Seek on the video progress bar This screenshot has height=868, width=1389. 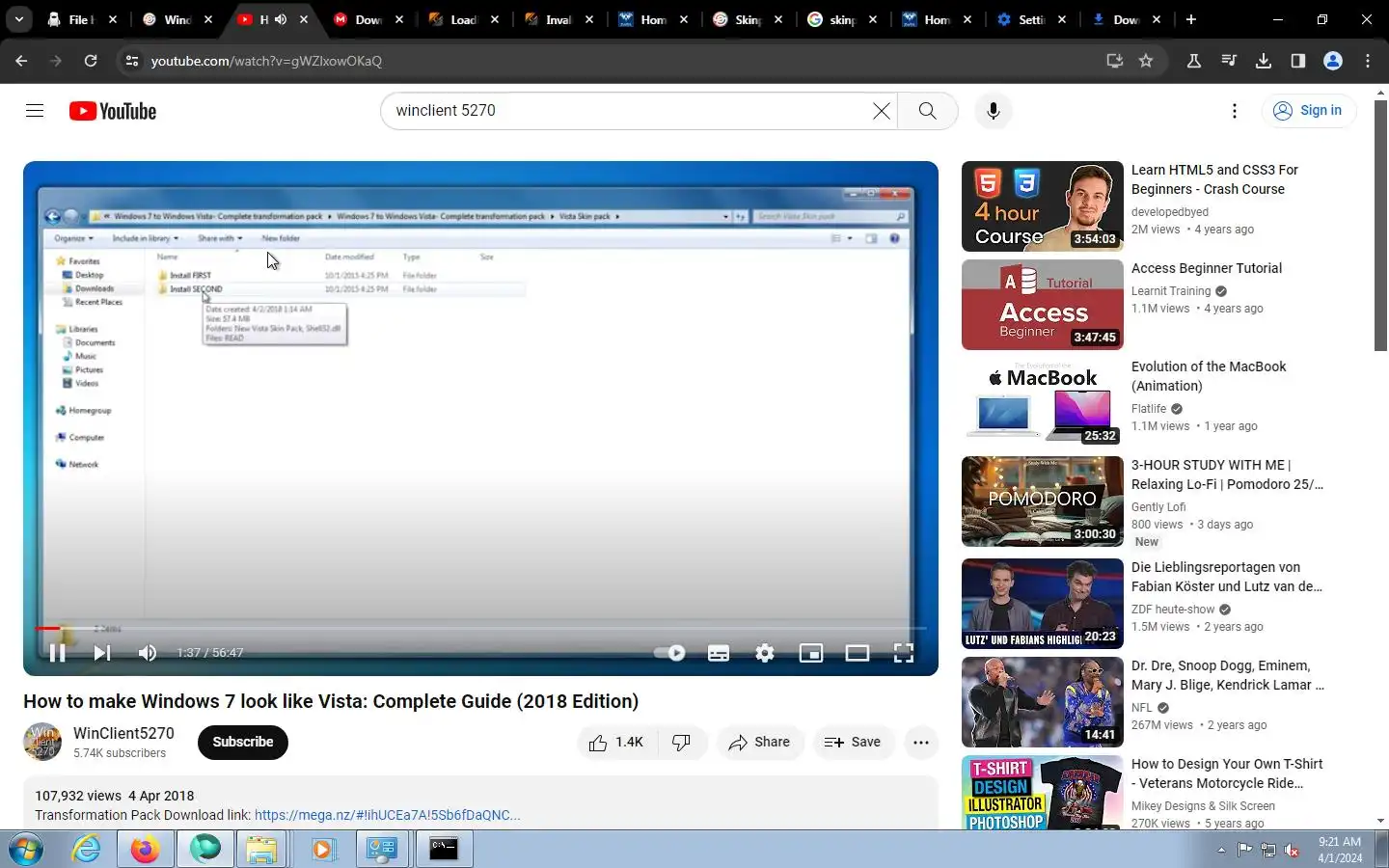tap(480, 628)
